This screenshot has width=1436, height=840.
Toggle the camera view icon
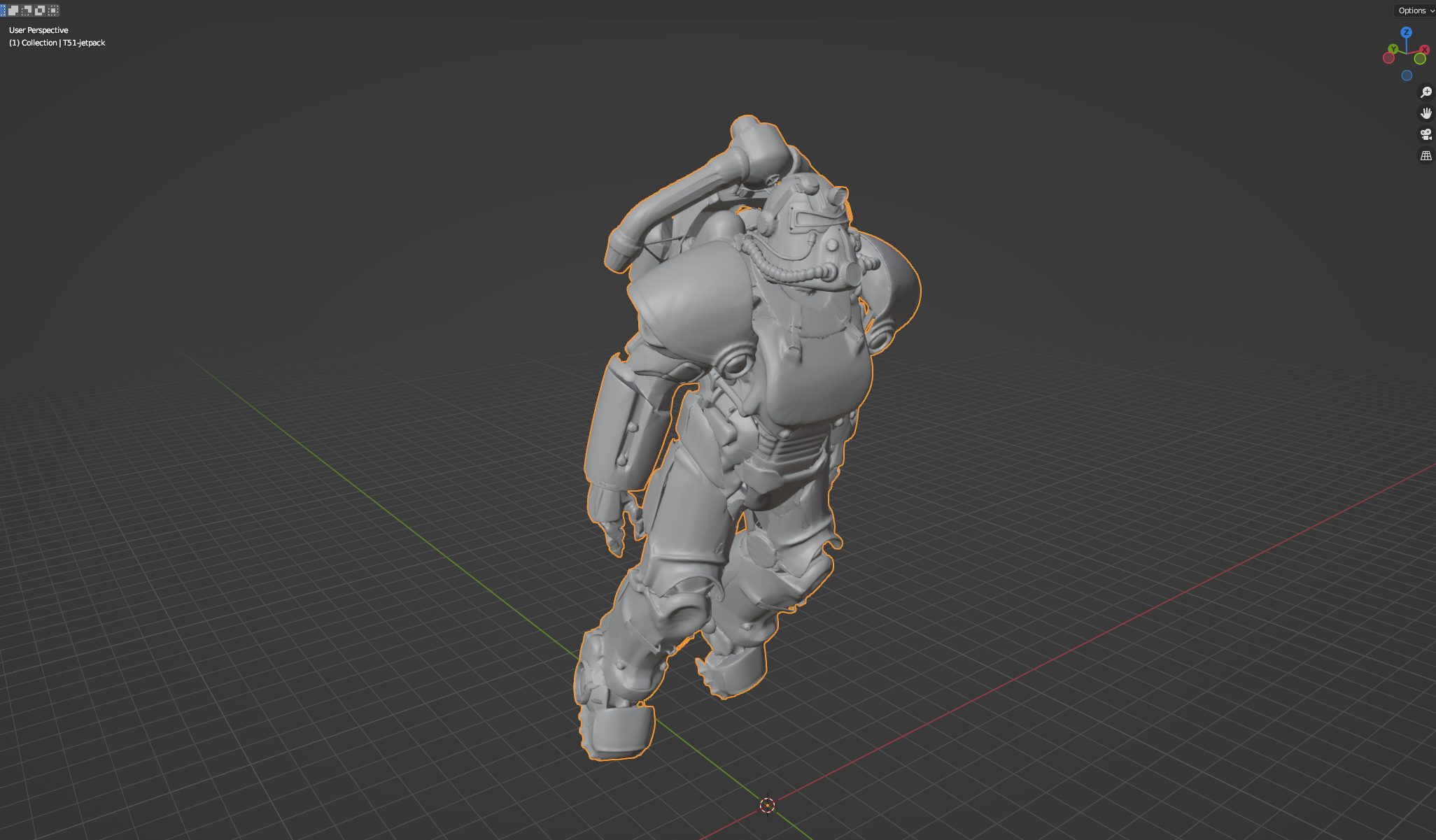click(1426, 134)
